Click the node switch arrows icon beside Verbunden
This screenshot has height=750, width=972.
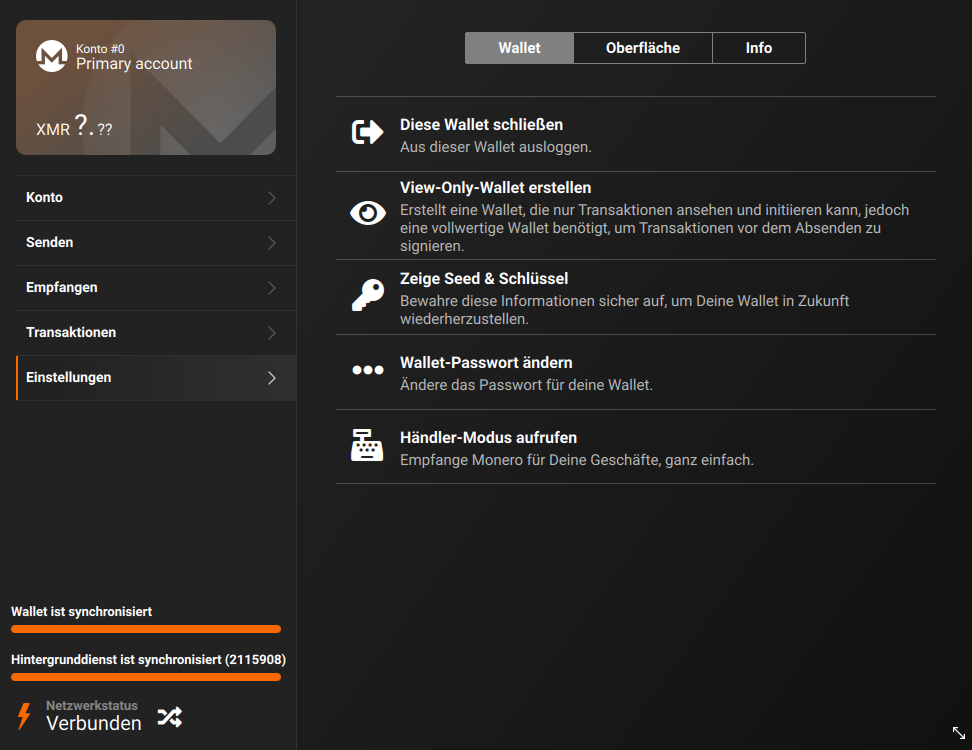pos(170,717)
